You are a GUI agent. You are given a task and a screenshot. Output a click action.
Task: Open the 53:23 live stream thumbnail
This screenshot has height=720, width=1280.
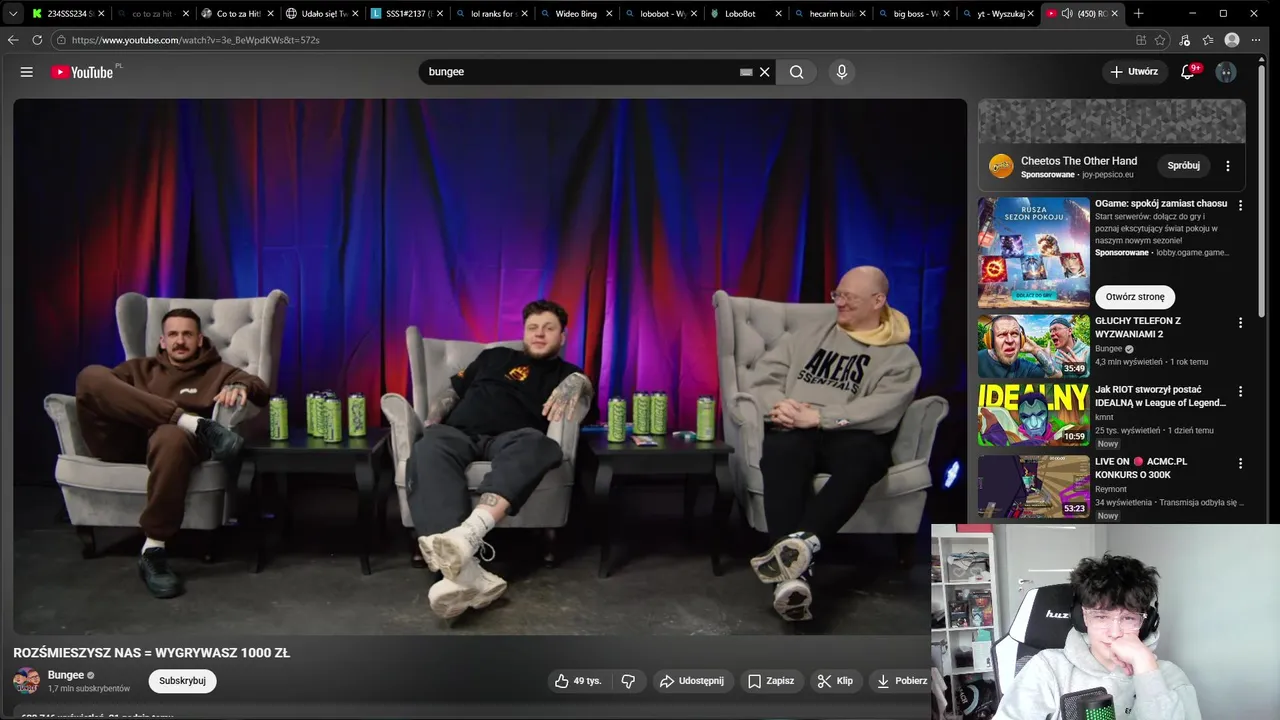(x=1033, y=486)
